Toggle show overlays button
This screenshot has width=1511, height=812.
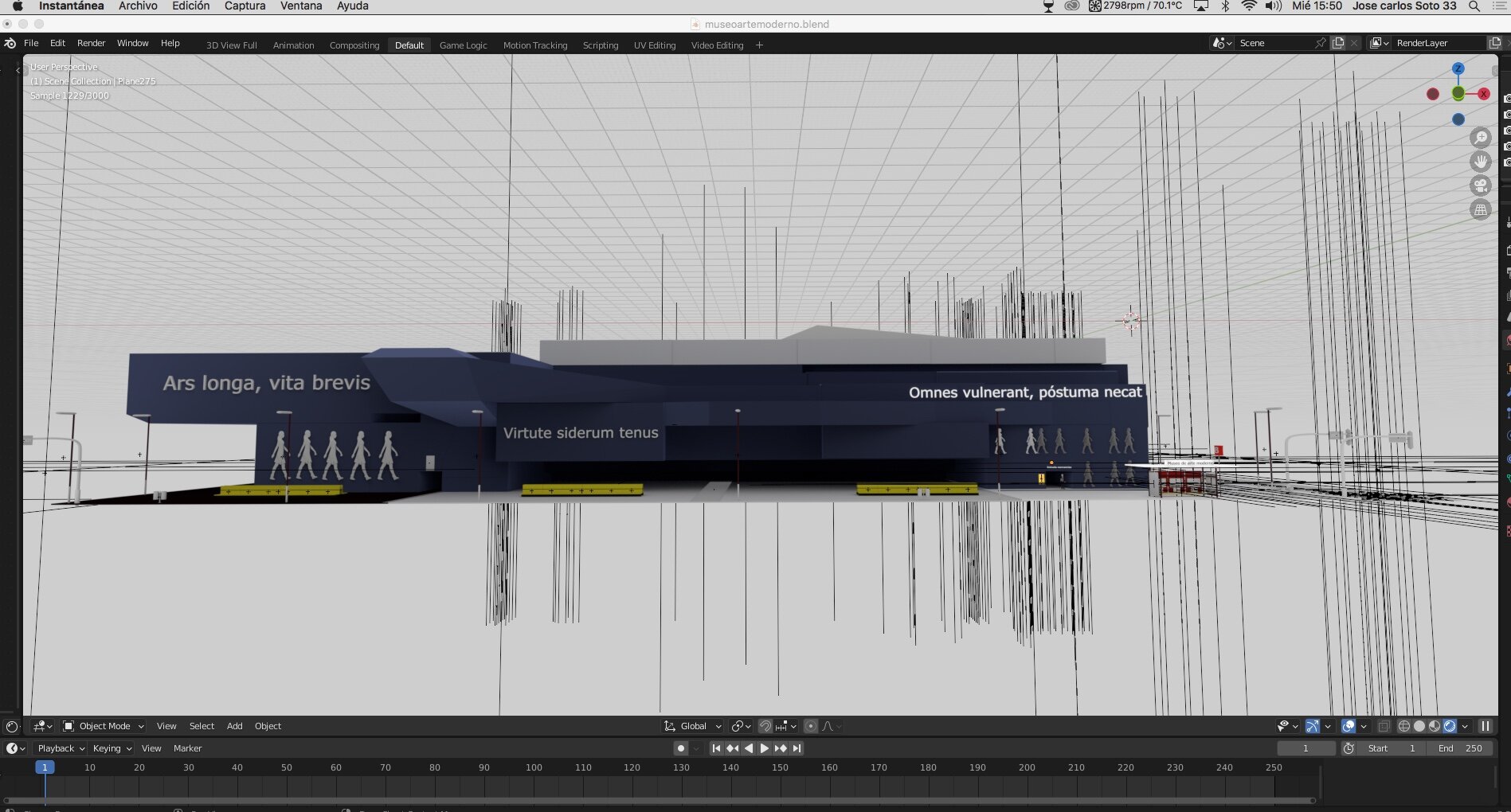click(1349, 726)
